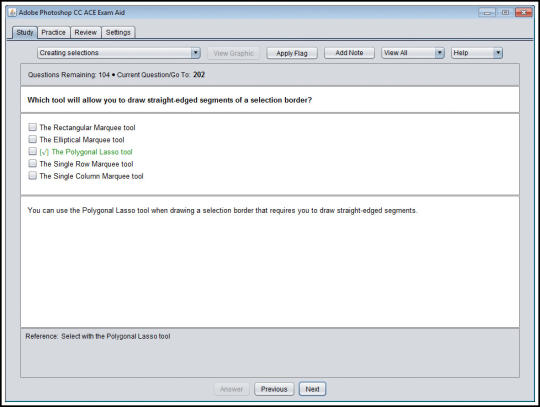Click the Questions Remaining: 104 label
The height and width of the screenshot is (407, 540).
pos(69,75)
